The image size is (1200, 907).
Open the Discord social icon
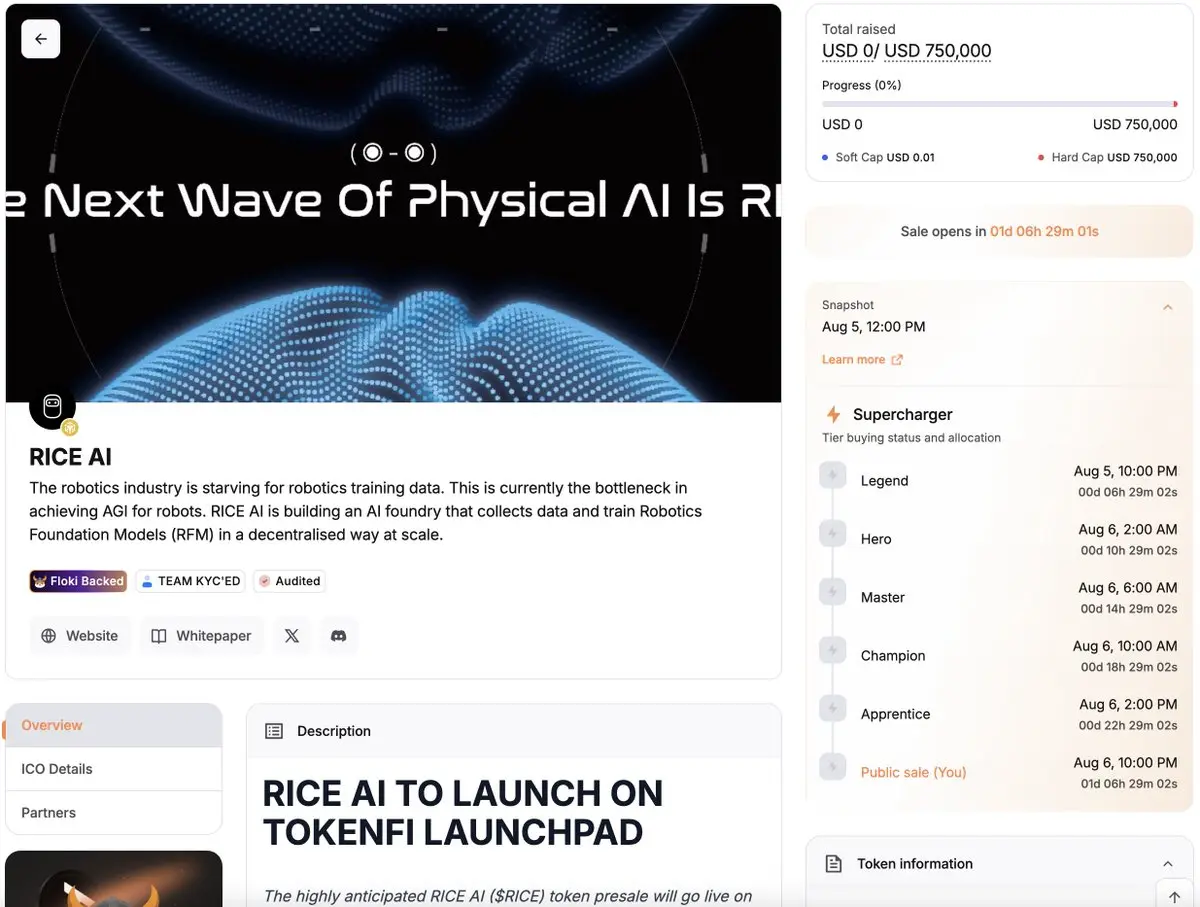pos(339,636)
